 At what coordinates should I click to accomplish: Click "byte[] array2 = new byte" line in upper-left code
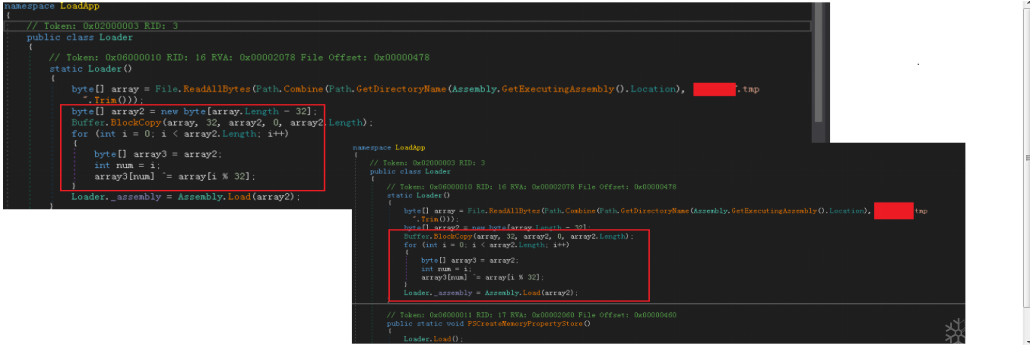[x=195, y=111]
